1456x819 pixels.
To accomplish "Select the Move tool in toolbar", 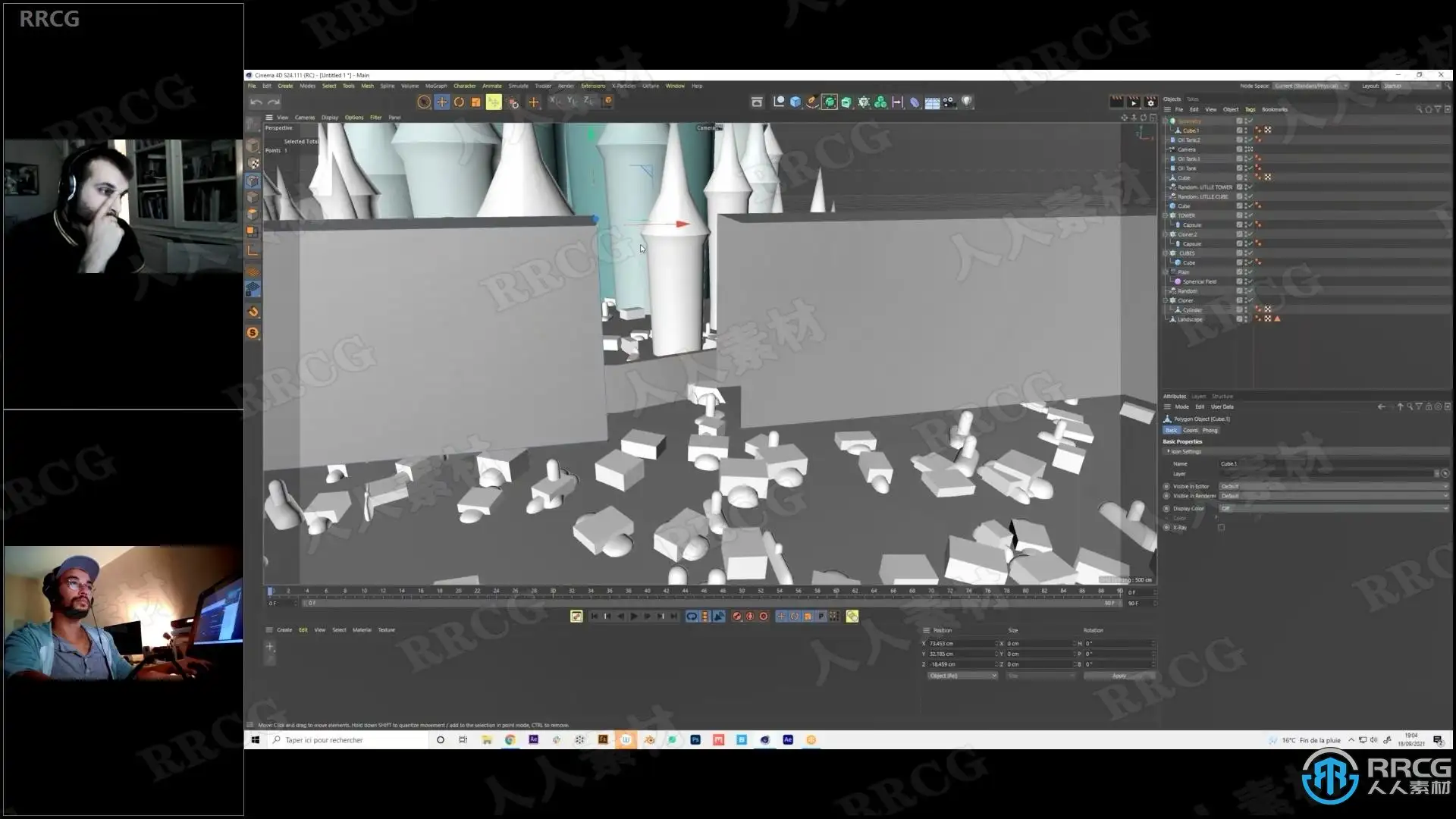I will tap(441, 102).
